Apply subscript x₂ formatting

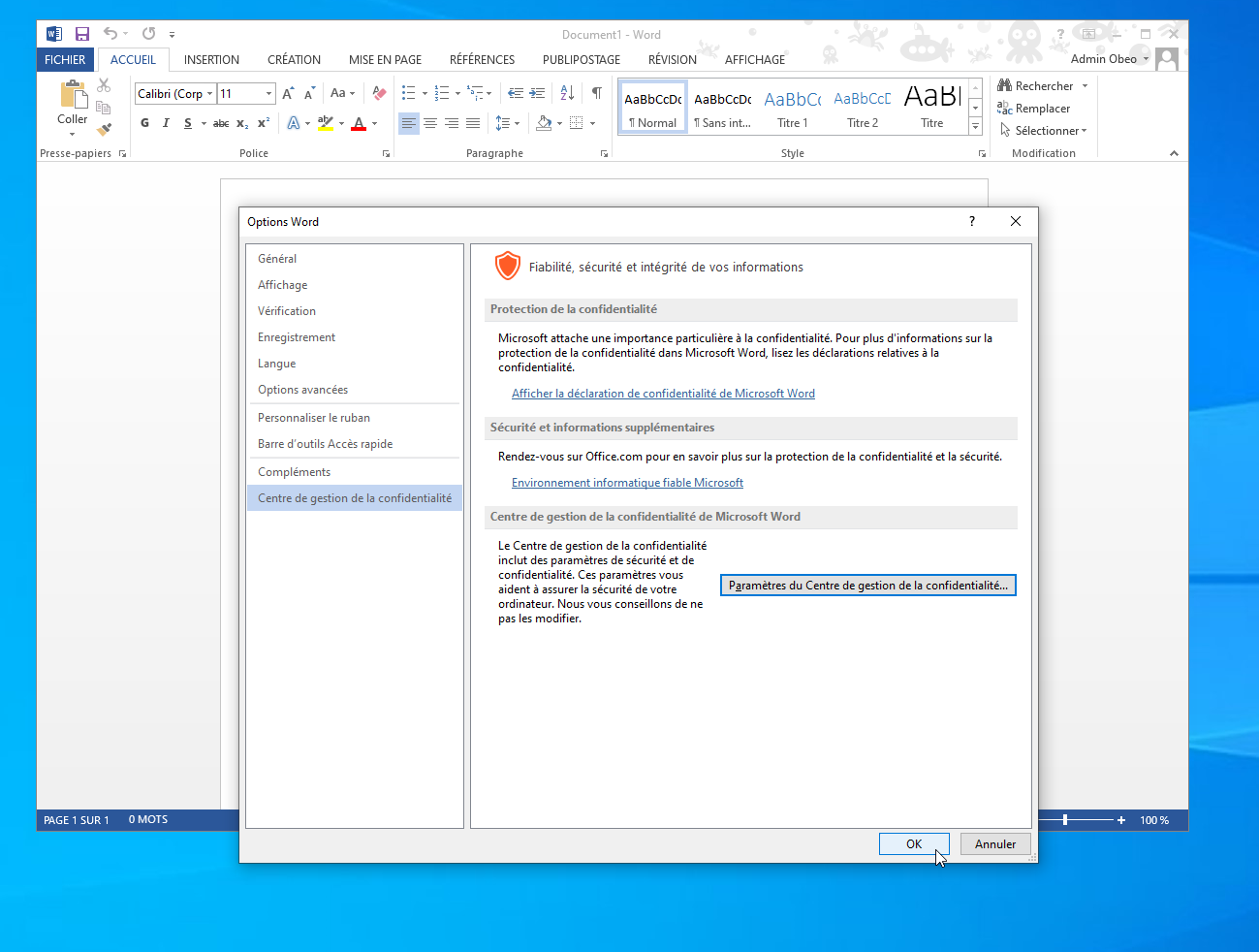242,123
